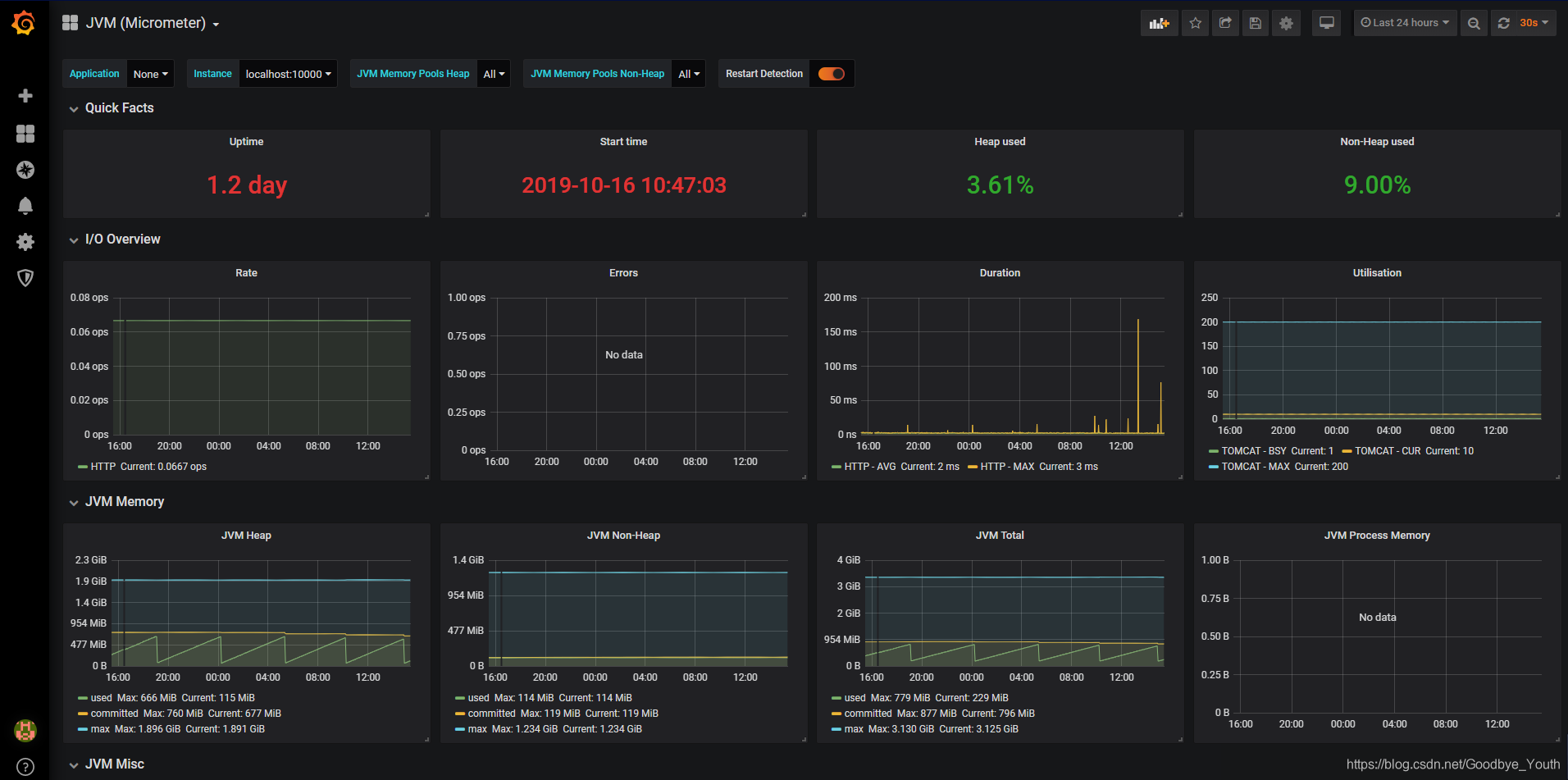Toggle HTTP - MAX series in Duration legend
Screen dimensions: 1568x780
[1007, 467]
